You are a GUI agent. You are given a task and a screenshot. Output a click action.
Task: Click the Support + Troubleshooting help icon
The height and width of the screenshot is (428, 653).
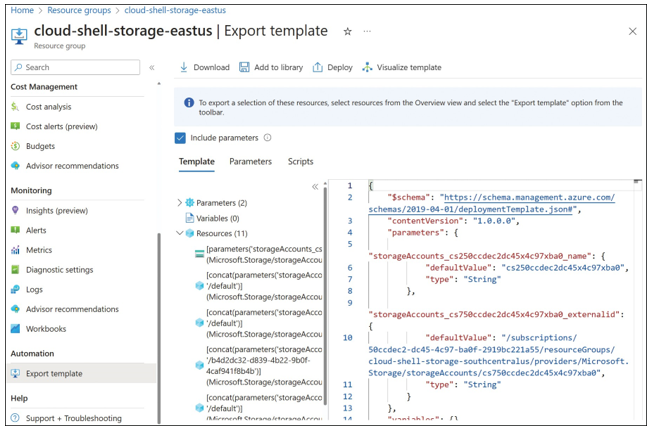(x=15, y=418)
